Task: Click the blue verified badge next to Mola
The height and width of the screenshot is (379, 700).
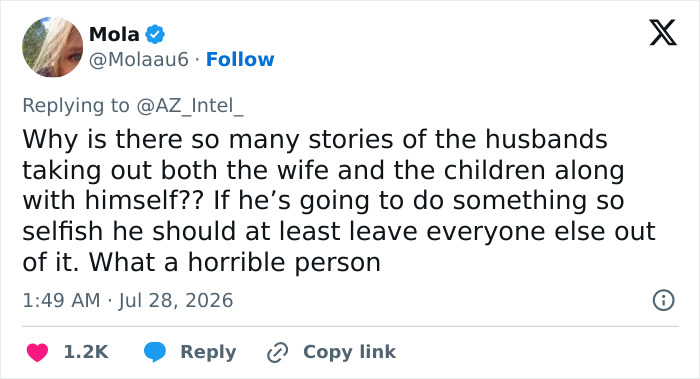Action: coord(155,34)
